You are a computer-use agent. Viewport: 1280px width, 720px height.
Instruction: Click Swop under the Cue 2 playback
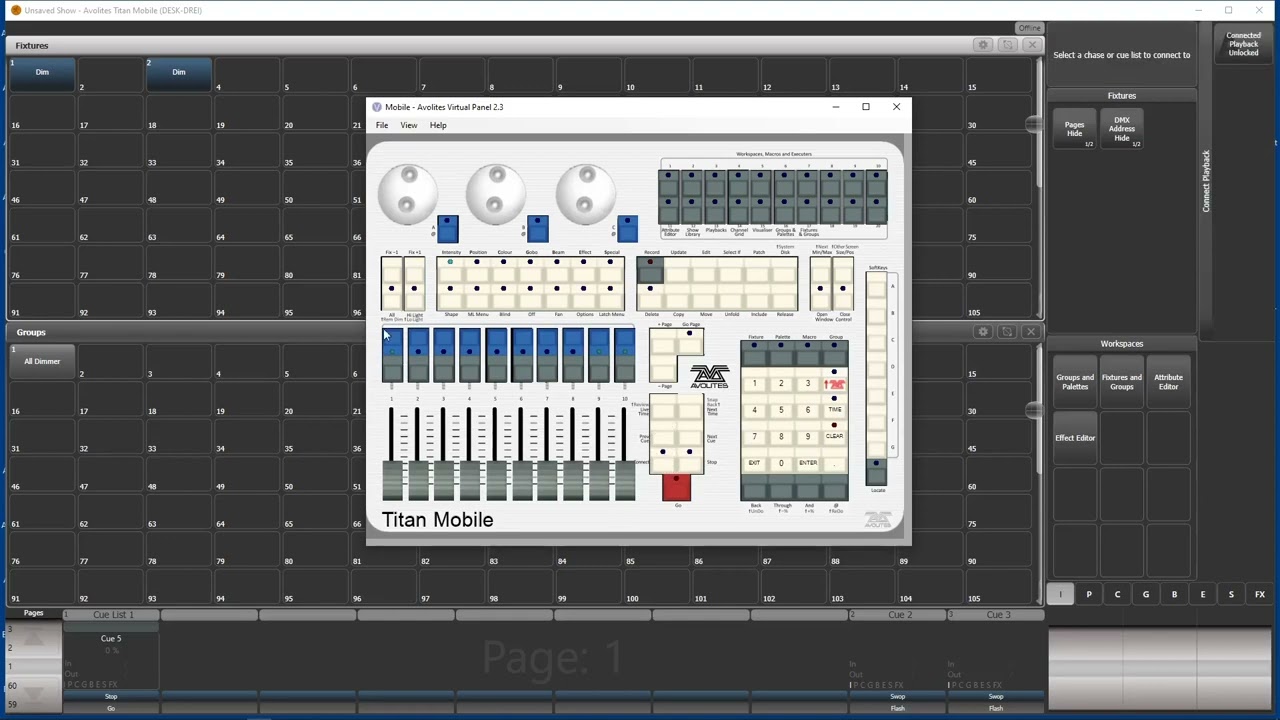pos(897,696)
